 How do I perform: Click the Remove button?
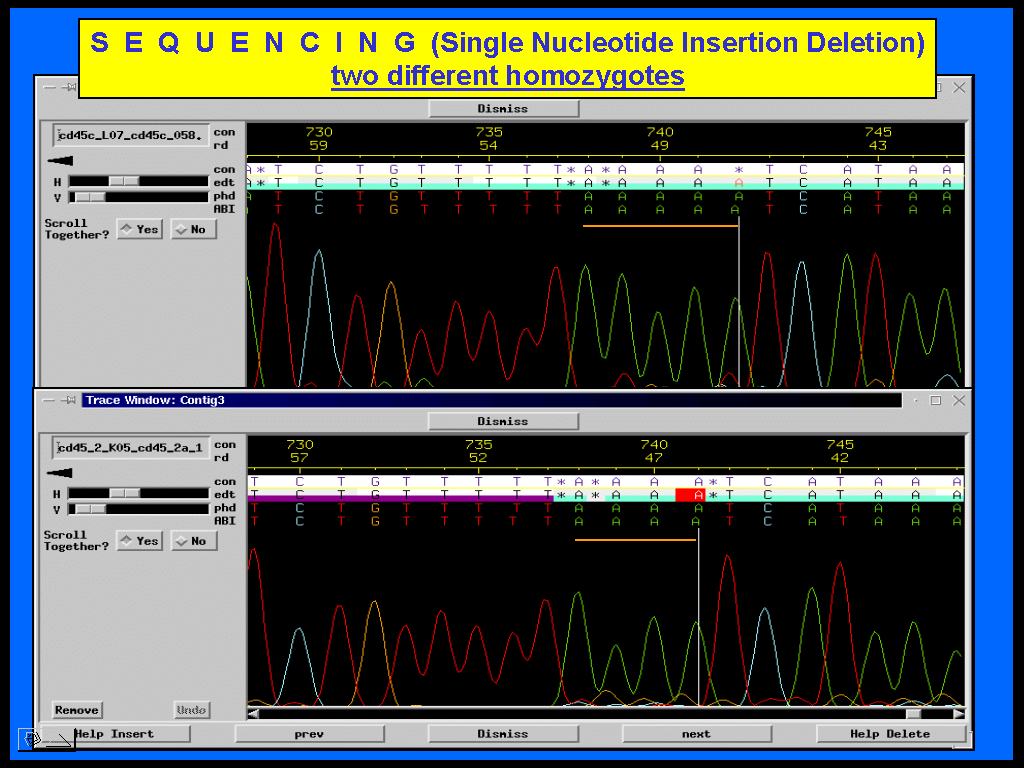coord(77,710)
